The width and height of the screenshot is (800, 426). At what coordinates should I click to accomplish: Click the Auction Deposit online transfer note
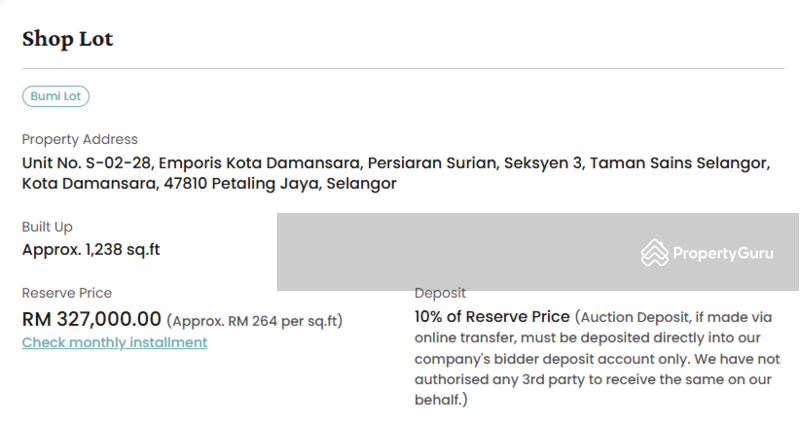[597, 358]
